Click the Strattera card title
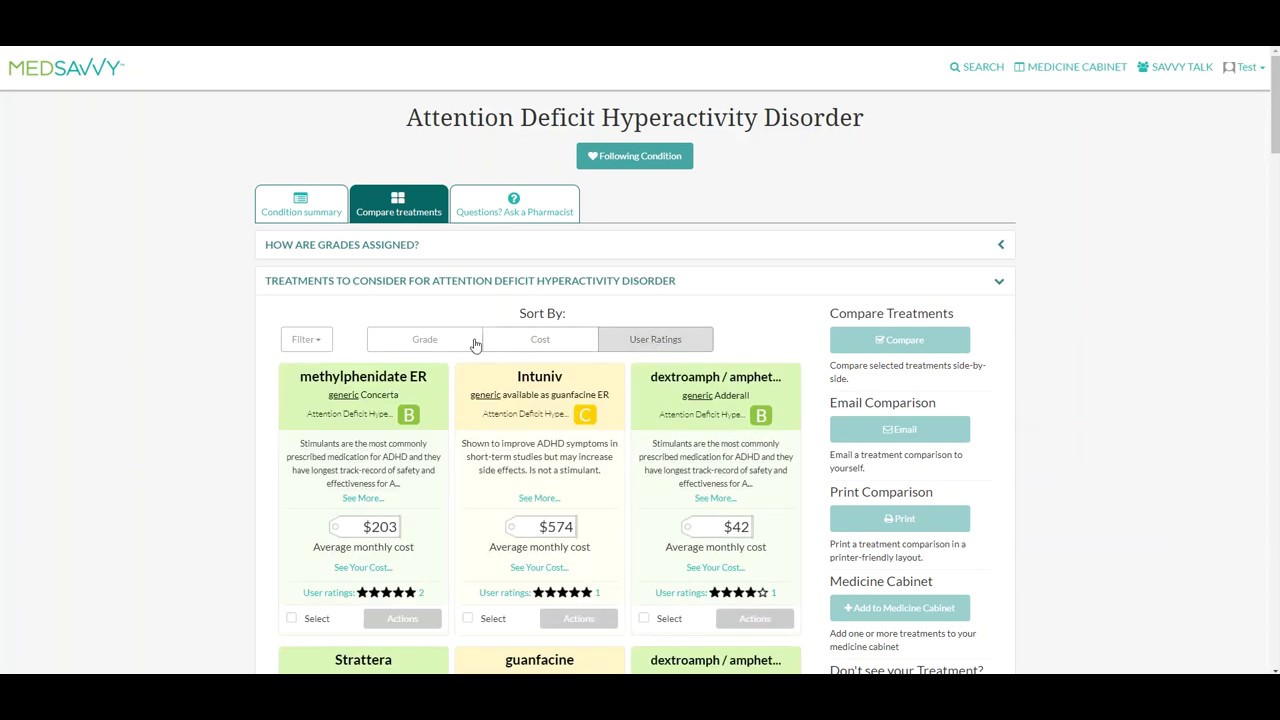Image resolution: width=1280 pixels, height=720 pixels. pos(363,660)
